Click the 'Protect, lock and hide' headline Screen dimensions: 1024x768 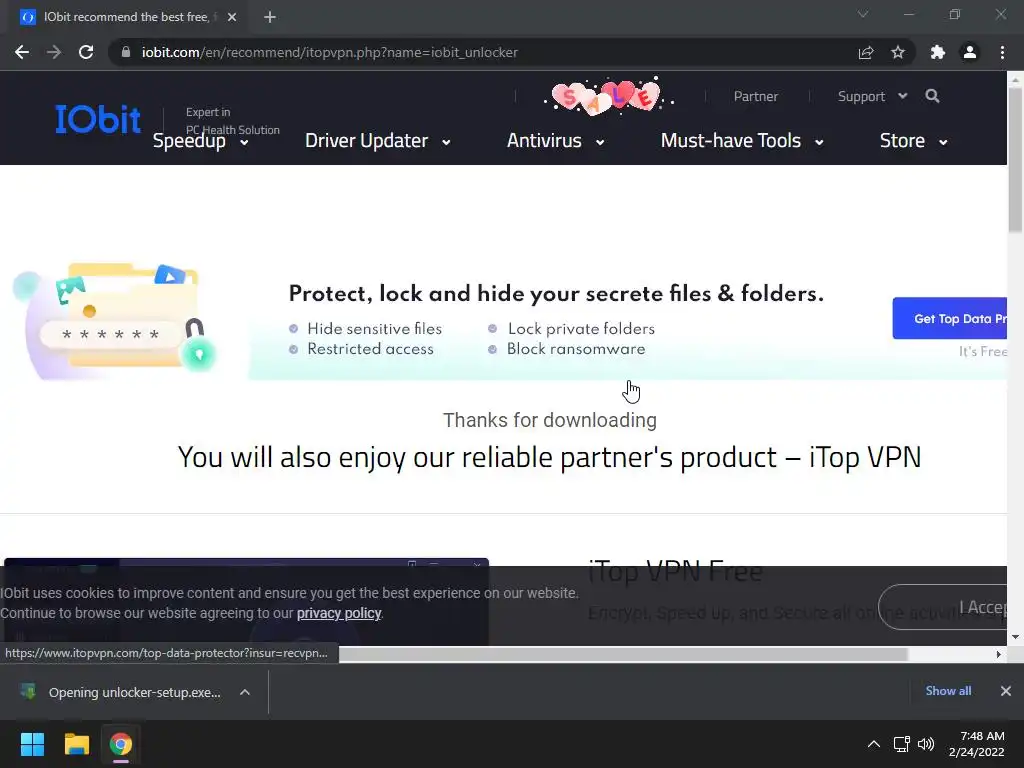(556, 294)
